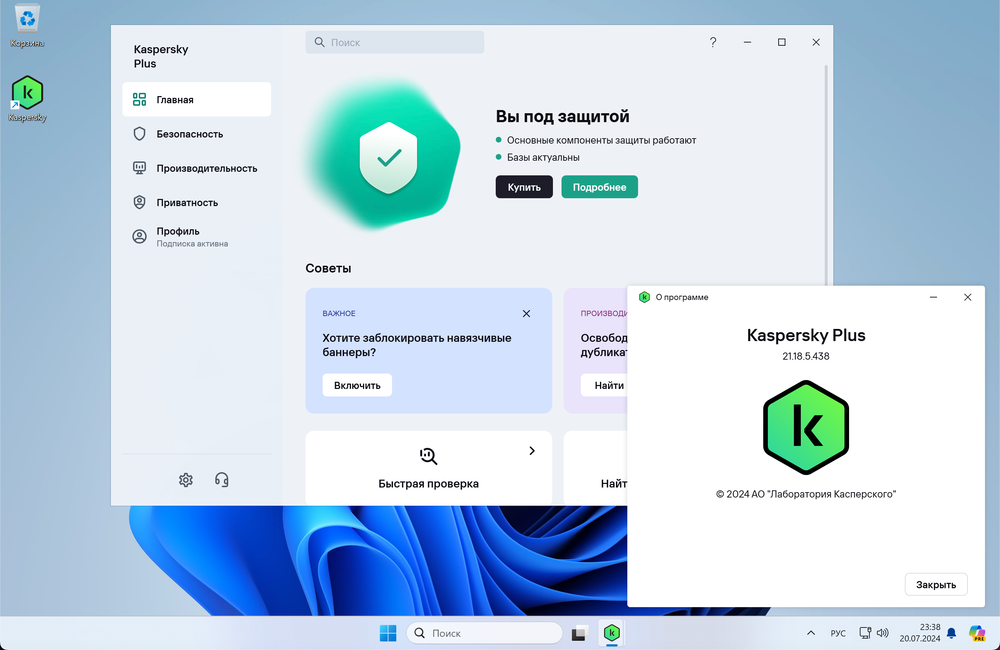Click Включить on the banner blocking tip

(x=357, y=385)
